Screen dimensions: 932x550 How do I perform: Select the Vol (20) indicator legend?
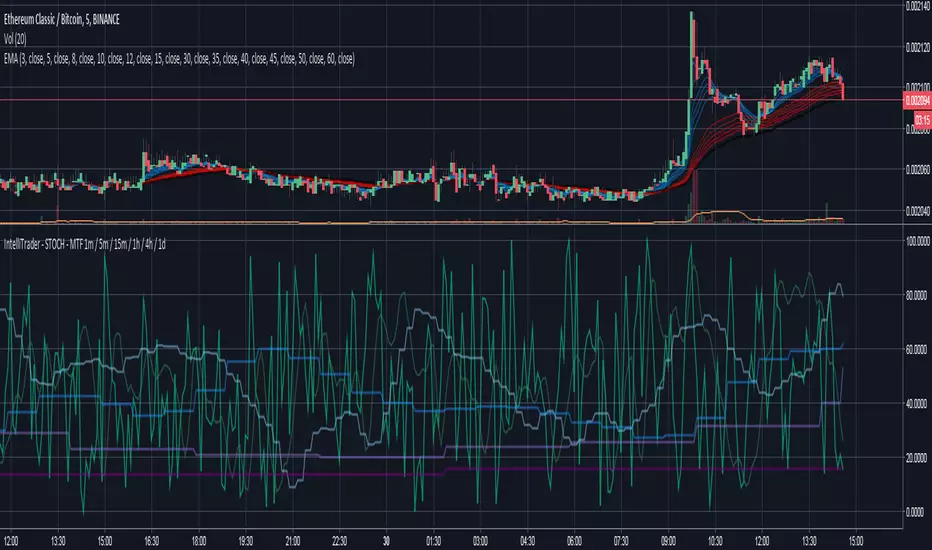coord(15,39)
